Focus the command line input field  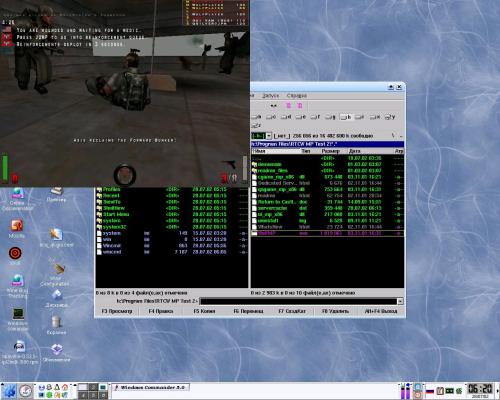coord(299,301)
